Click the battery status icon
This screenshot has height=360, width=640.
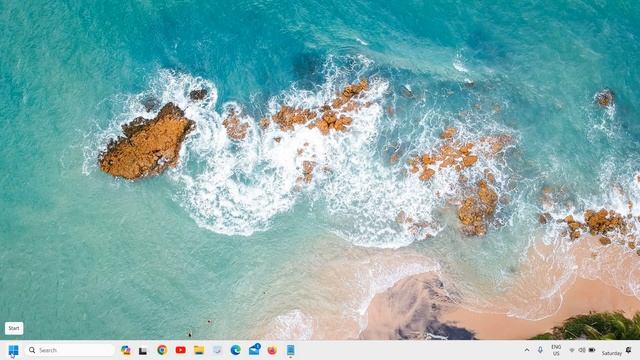coord(592,350)
